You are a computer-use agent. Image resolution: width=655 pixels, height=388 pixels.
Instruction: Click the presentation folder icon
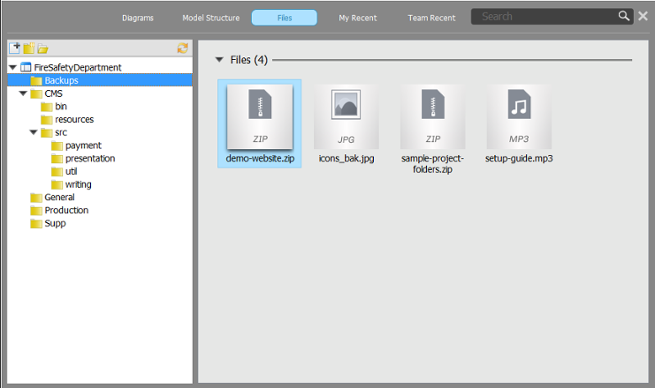(57, 159)
